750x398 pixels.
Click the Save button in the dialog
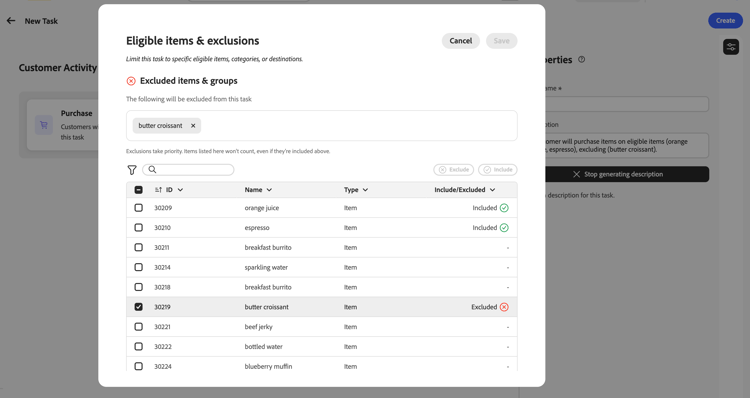(502, 41)
